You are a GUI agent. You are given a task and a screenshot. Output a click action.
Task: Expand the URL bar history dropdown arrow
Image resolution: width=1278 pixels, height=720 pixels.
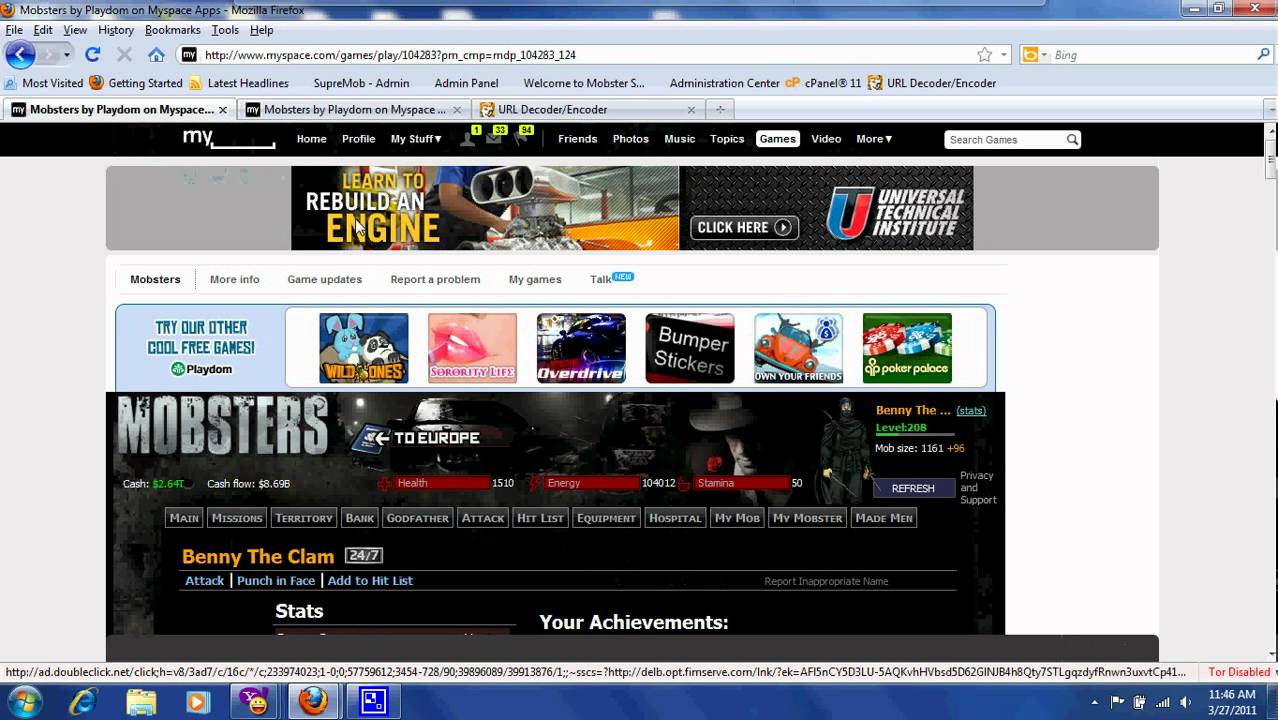coord(1004,55)
